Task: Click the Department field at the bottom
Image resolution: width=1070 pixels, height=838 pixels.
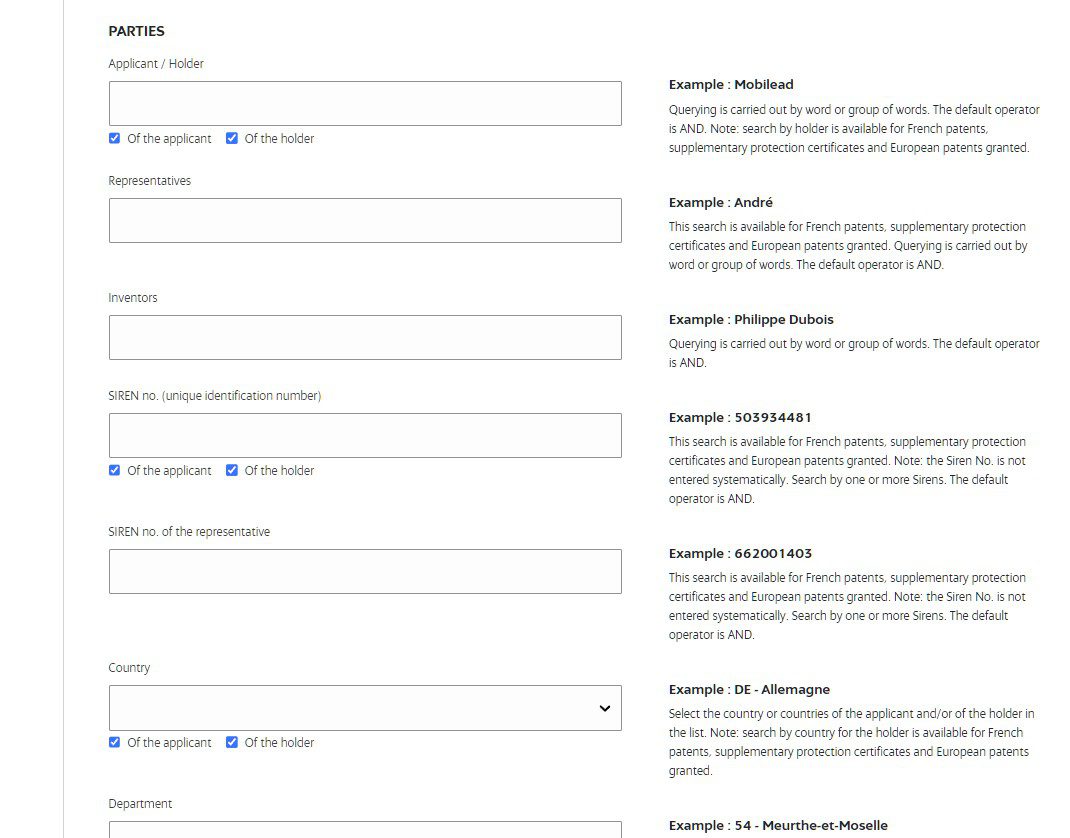Action: point(365,829)
